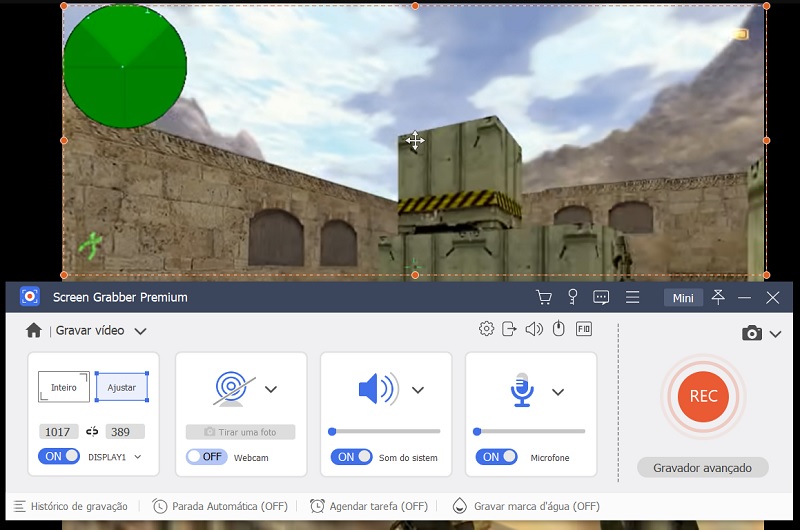Close the Screen Grabber Premium window
This screenshot has height=530, width=800.
tap(772, 297)
